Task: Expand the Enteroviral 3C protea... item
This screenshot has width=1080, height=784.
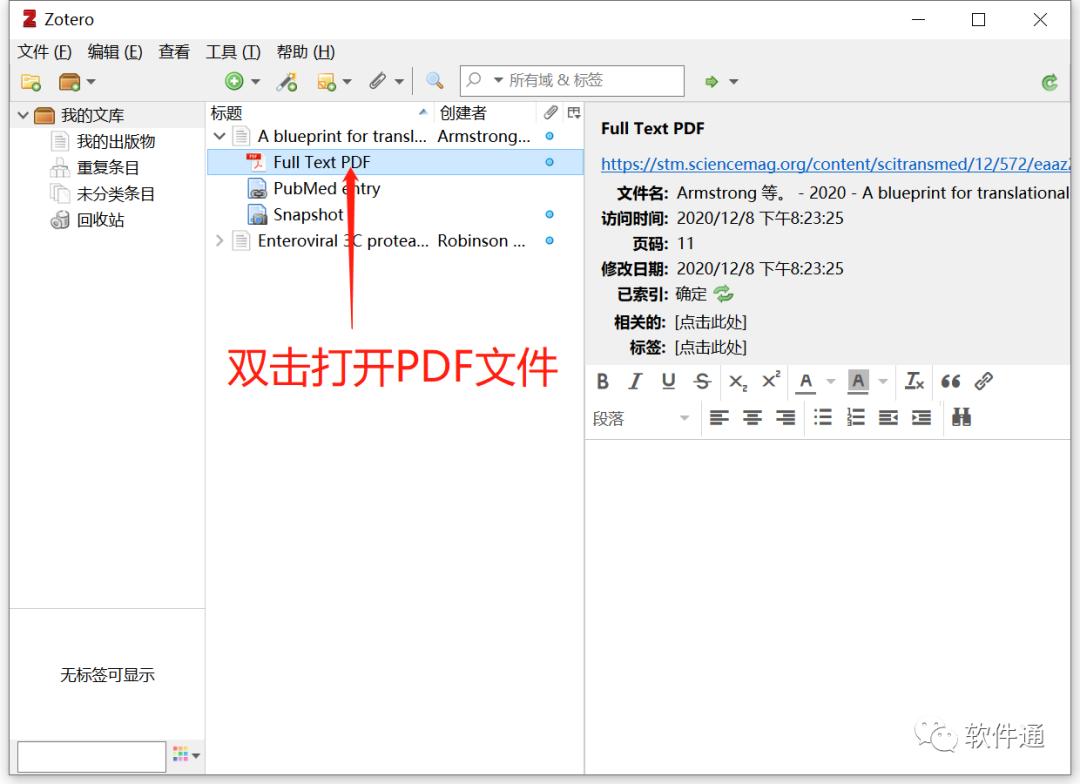Action: pos(220,240)
